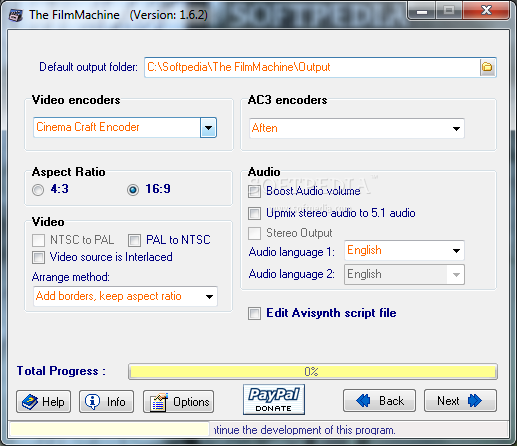
Task: Click the Default output folder label
Action: tap(88, 67)
